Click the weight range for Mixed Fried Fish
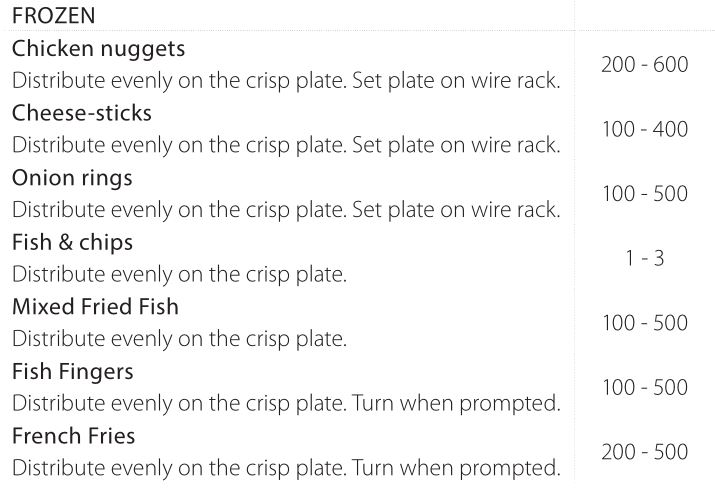Viewport: 715px width, 494px height. click(644, 323)
